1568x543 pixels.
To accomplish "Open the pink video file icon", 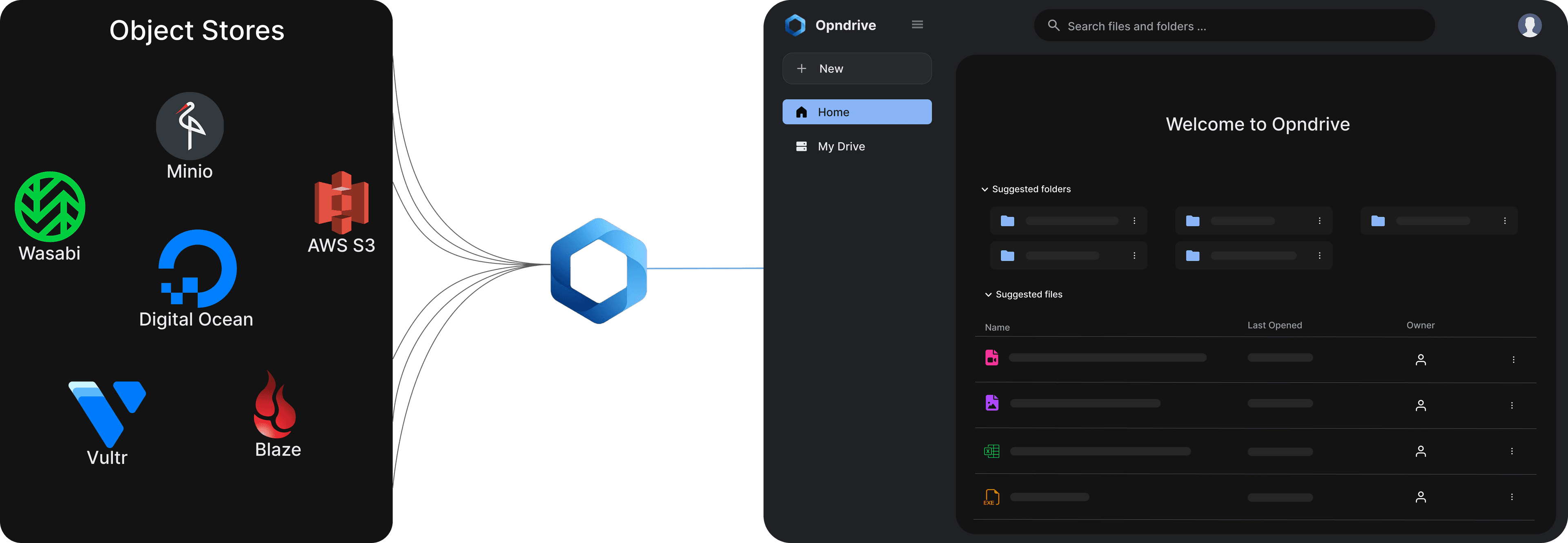I will pos(991,358).
